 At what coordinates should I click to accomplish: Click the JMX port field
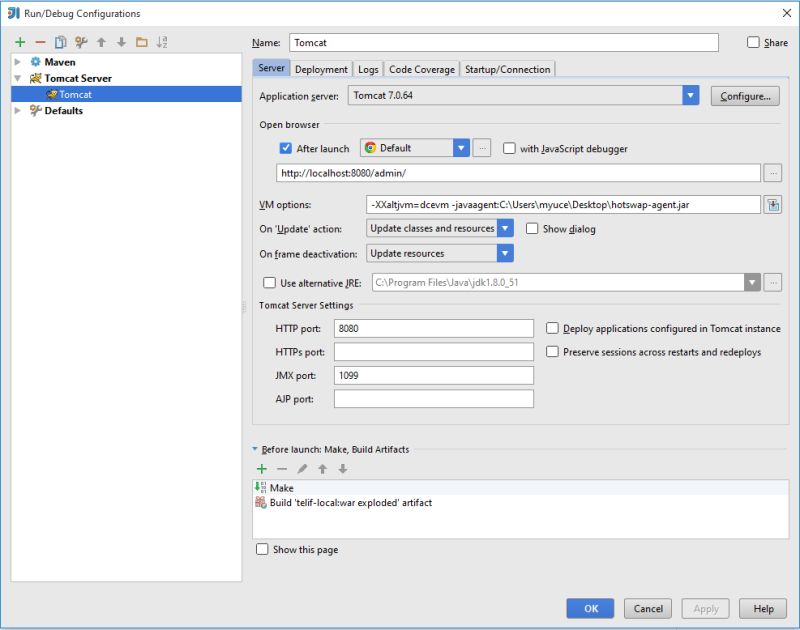pyautogui.click(x=434, y=375)
